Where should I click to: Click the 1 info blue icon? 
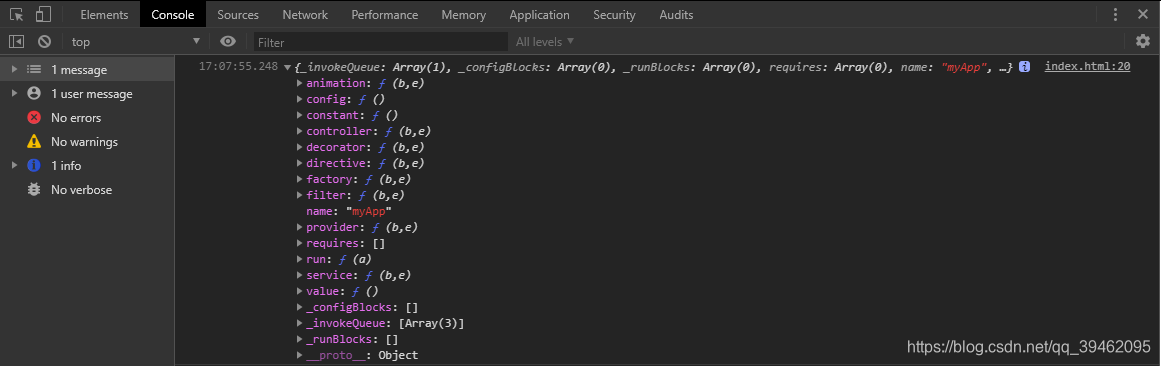coord(34,165)
